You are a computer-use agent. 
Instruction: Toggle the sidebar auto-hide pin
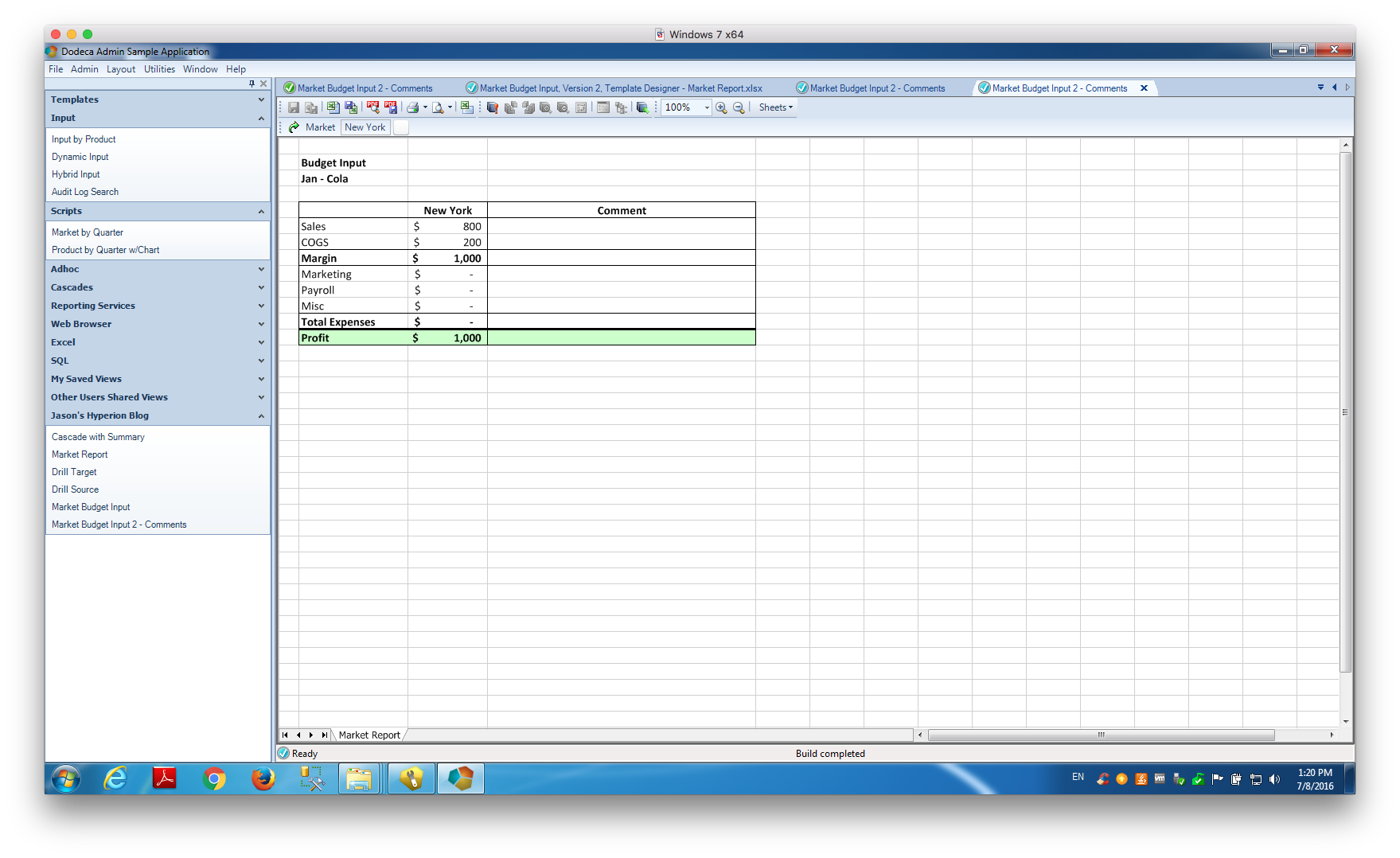252,84
